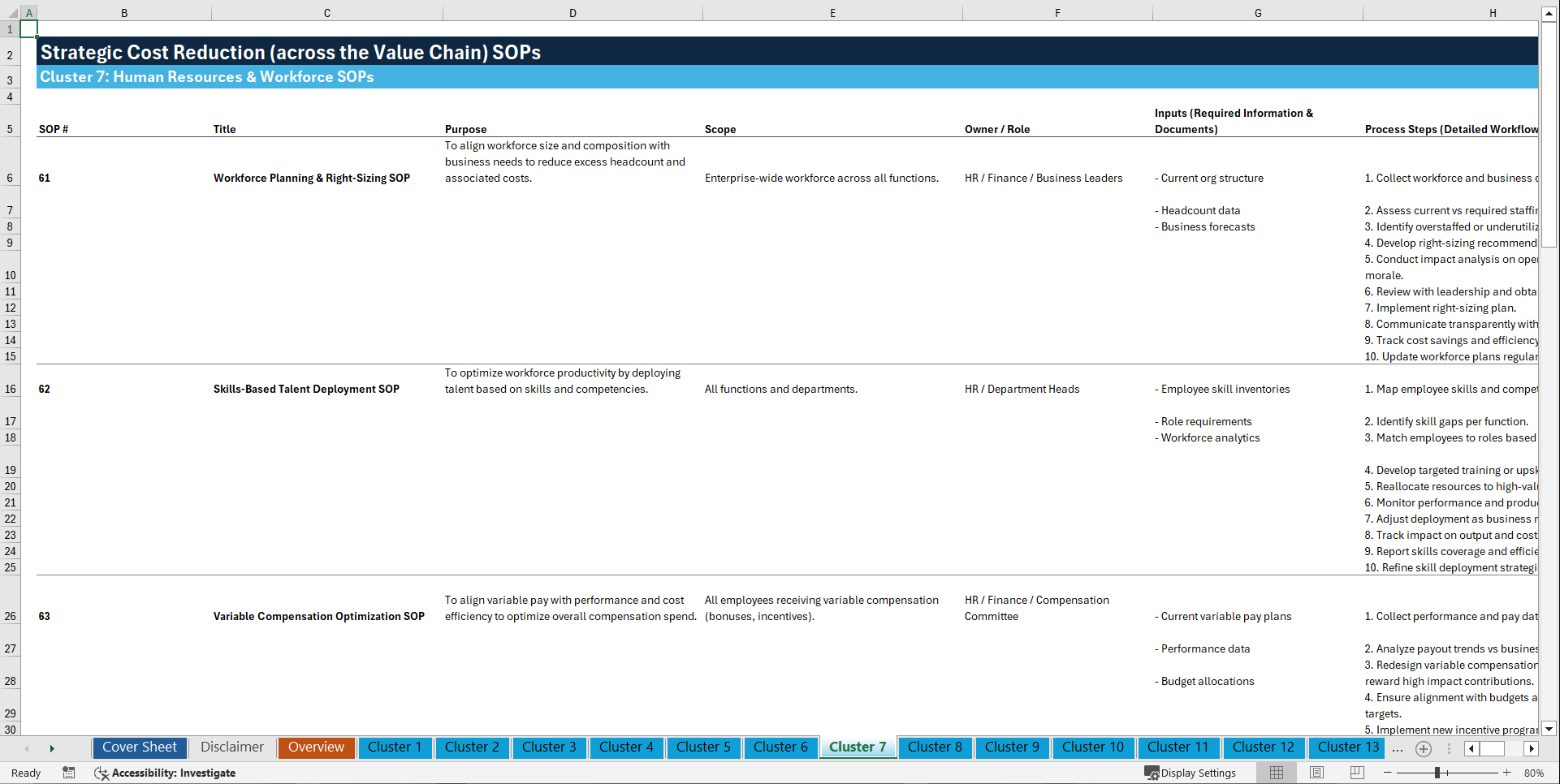The height and width of the screenshot is (784, 1560).
Task: Advance sheet tabs with green right arrow
Action: point(52,748)
